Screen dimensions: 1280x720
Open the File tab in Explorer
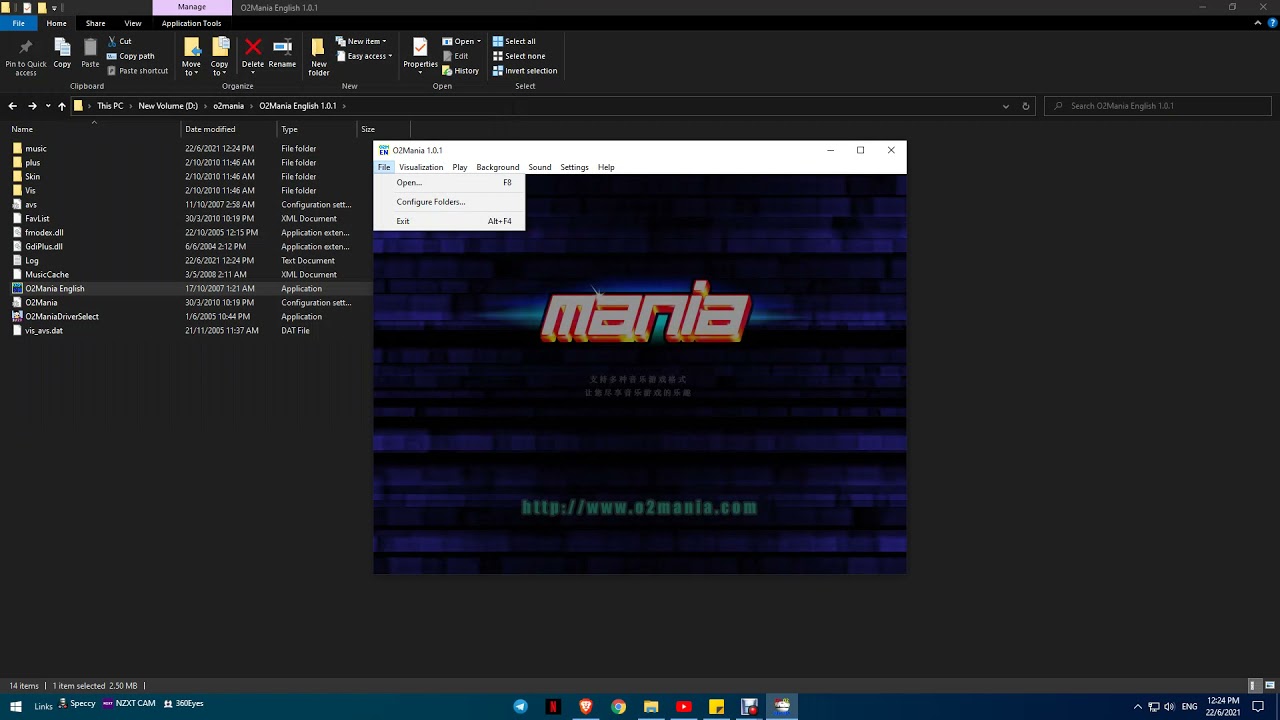coord(18,23)
